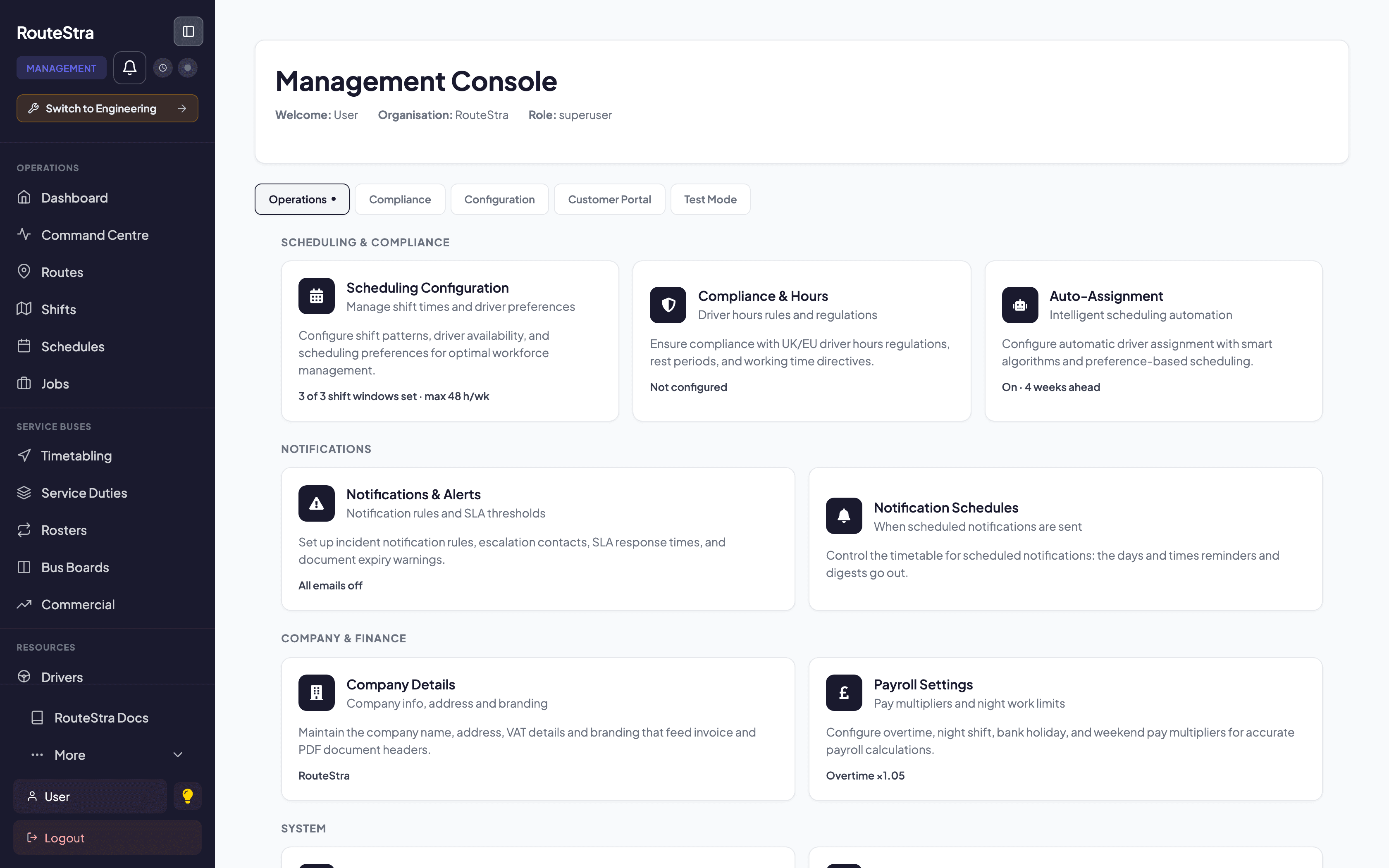
Task: Toggle the round theme dot in sidebar header
Action: tap(187, 68)
